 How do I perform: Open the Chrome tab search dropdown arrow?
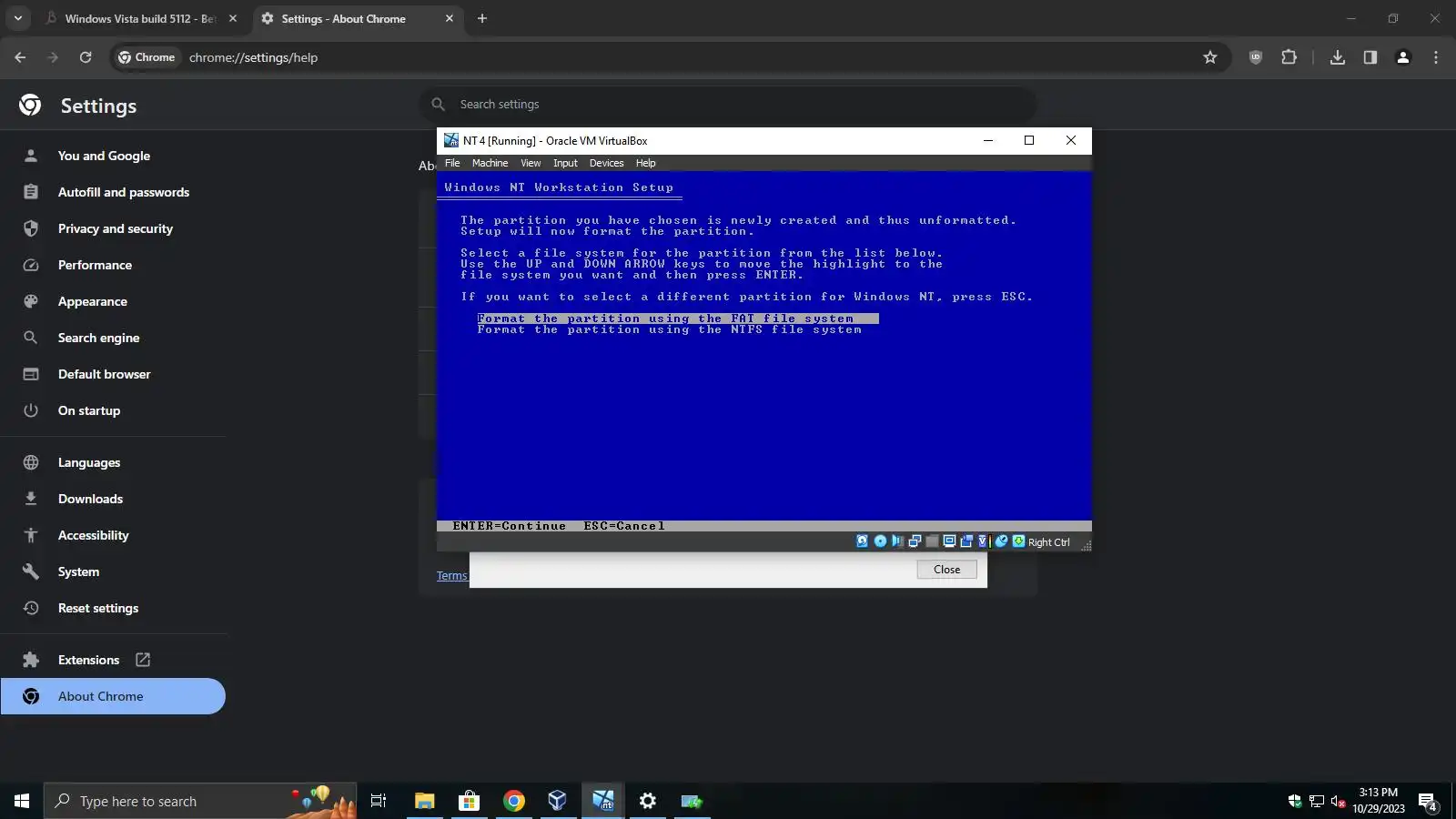click(18, 18)
